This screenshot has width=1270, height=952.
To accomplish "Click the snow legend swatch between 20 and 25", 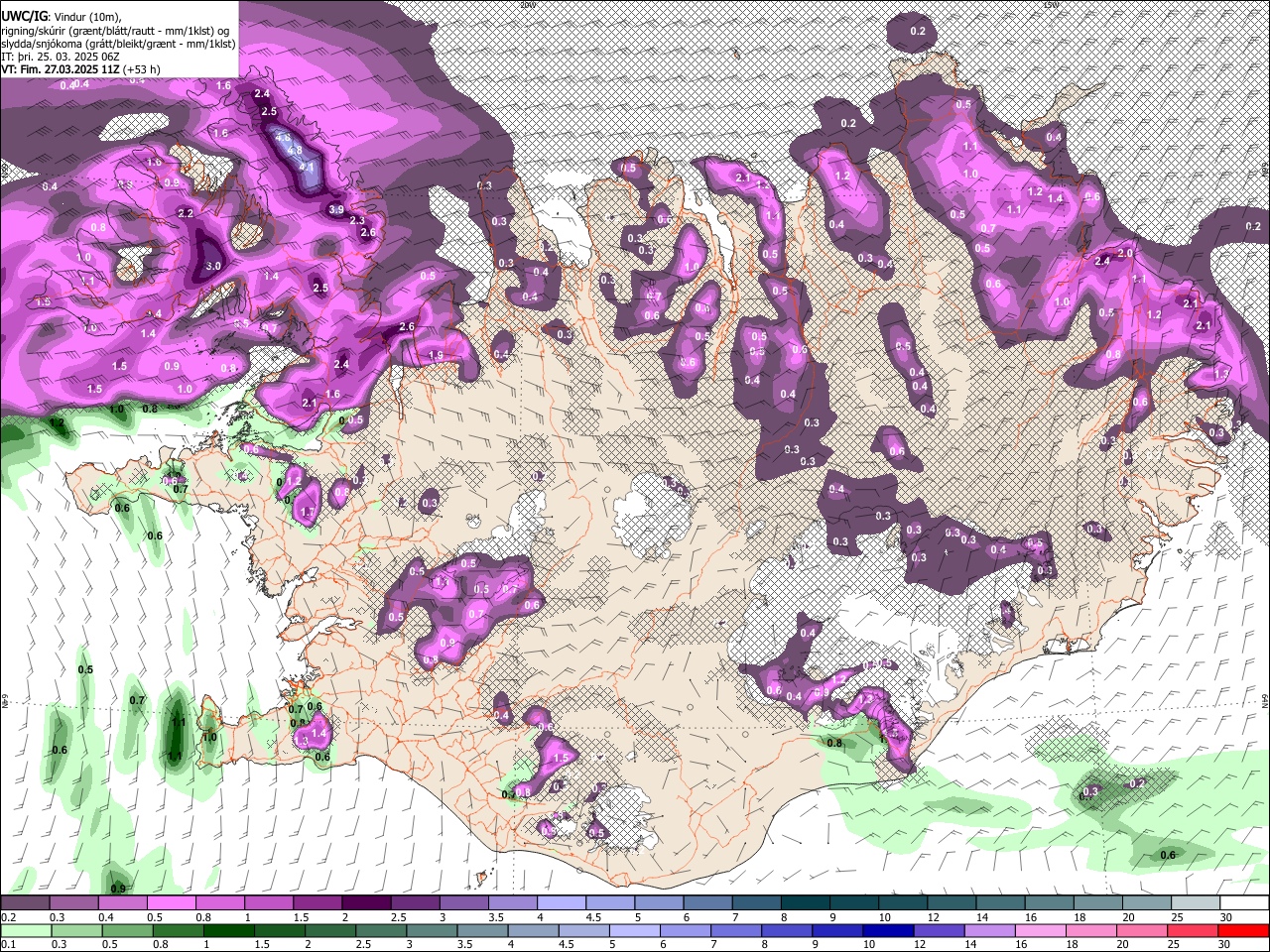I will 1145,903.
